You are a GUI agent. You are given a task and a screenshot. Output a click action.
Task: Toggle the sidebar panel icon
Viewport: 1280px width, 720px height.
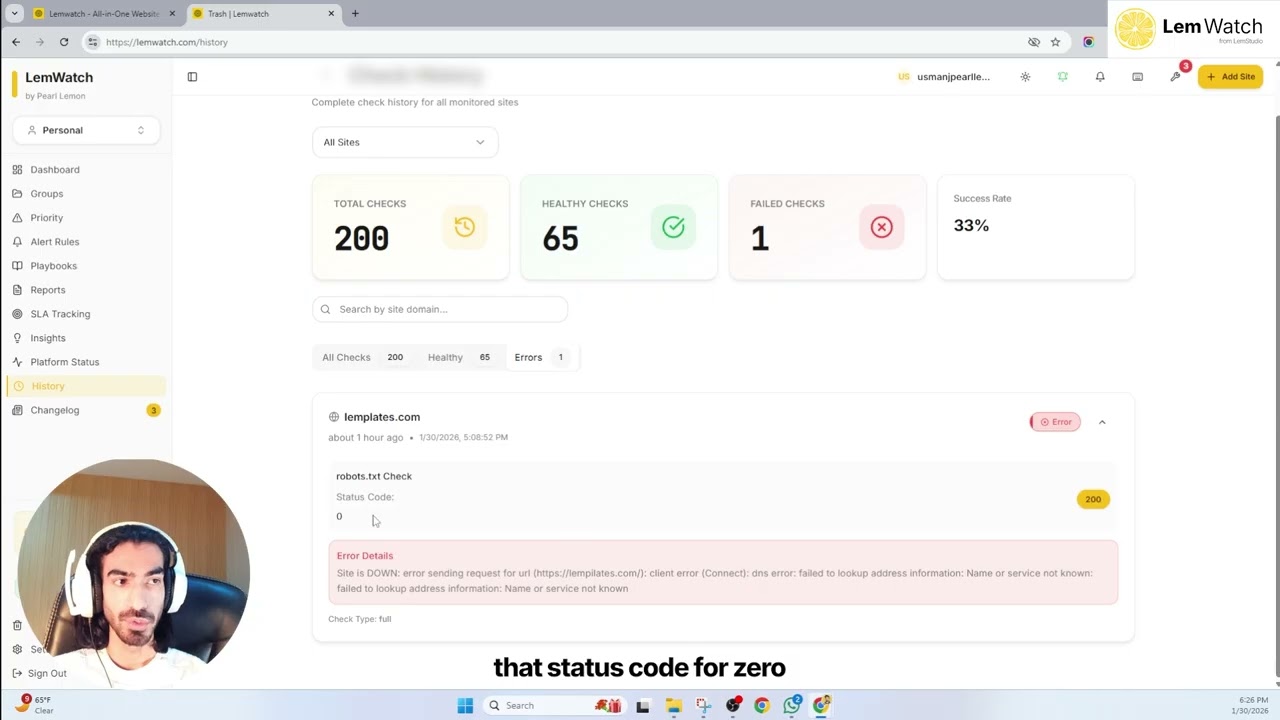pyautogui.click(x=192, y=77)
